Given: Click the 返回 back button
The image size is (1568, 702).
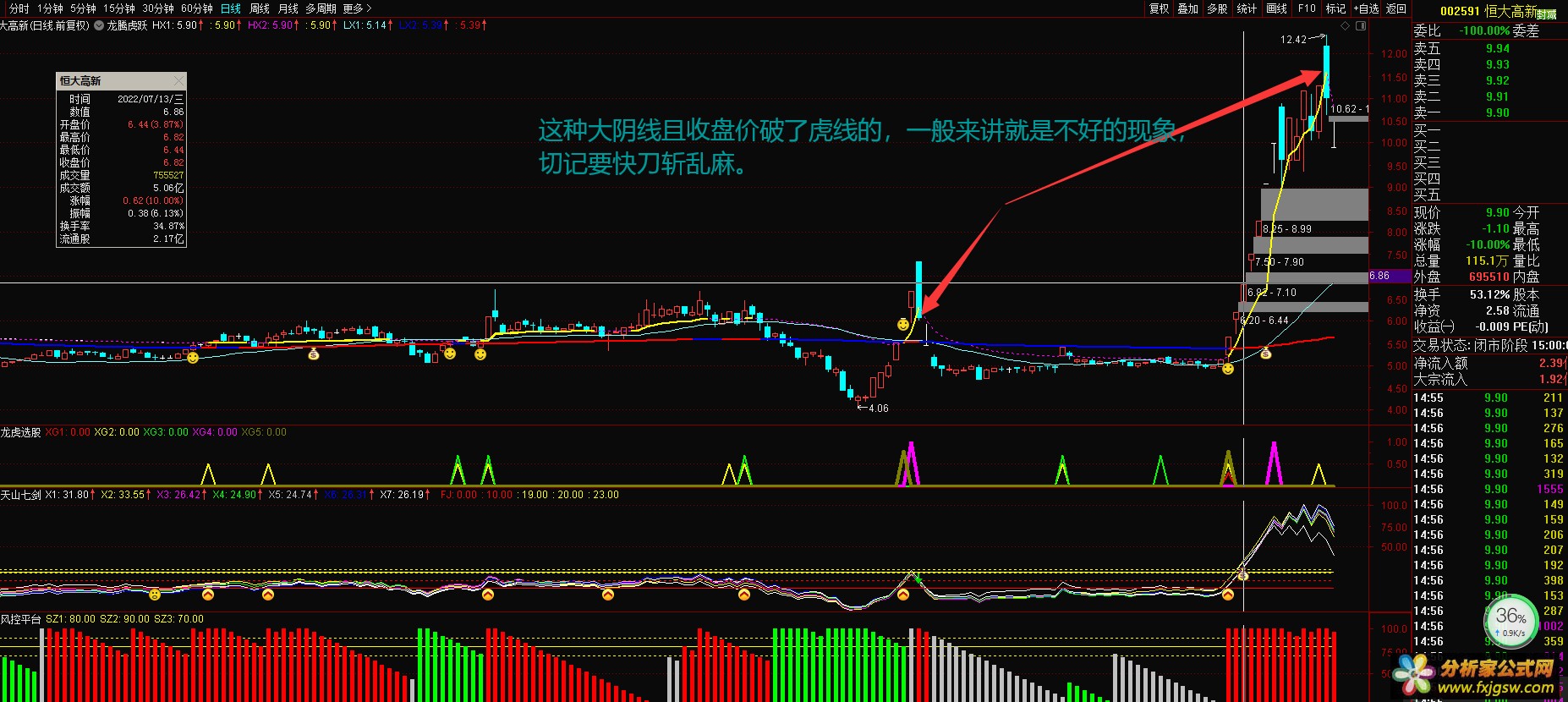Looking at the screenshot, I should (1396, 8).
